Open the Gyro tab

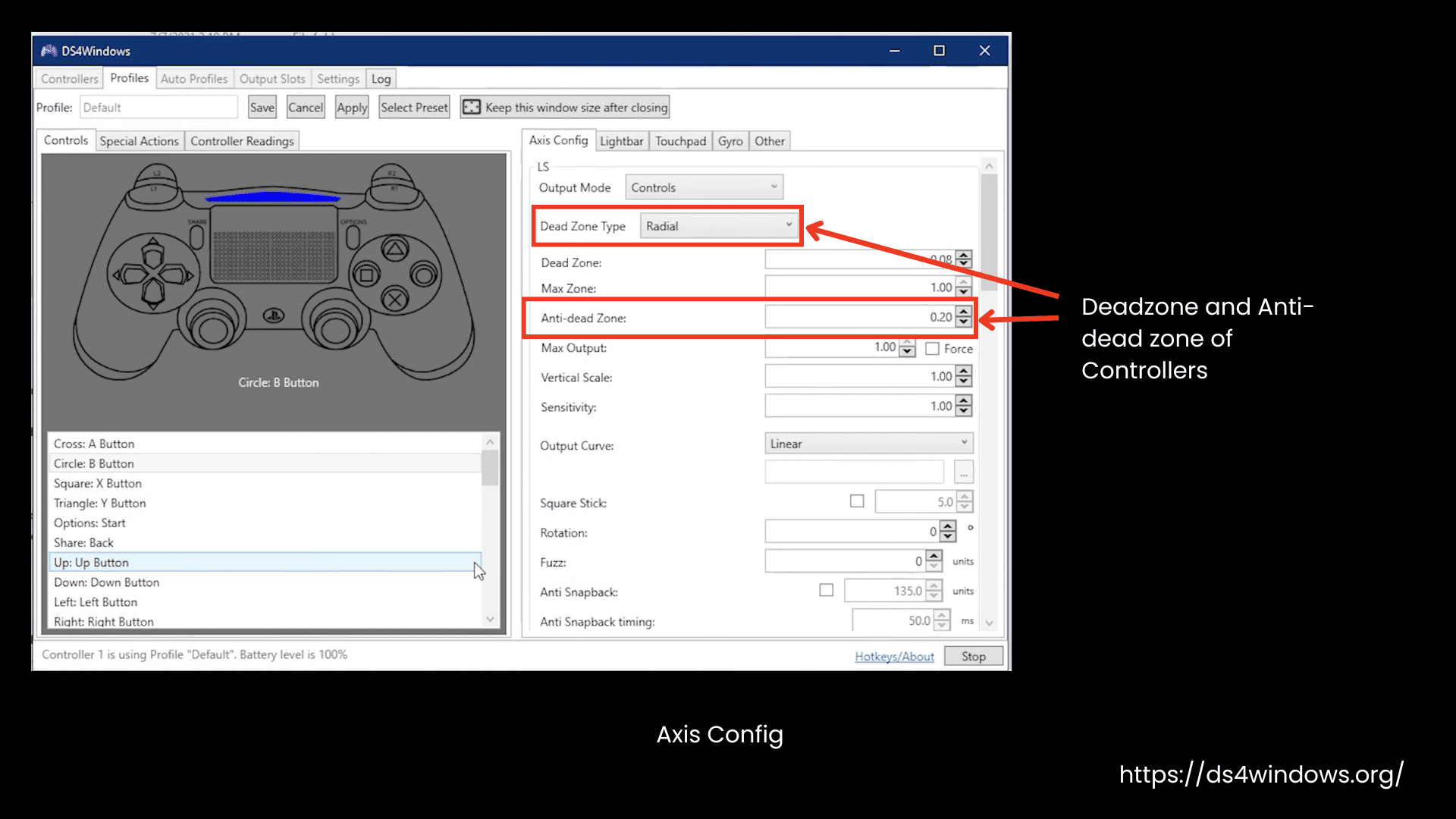pyautogui.click(x=730, y=141)
